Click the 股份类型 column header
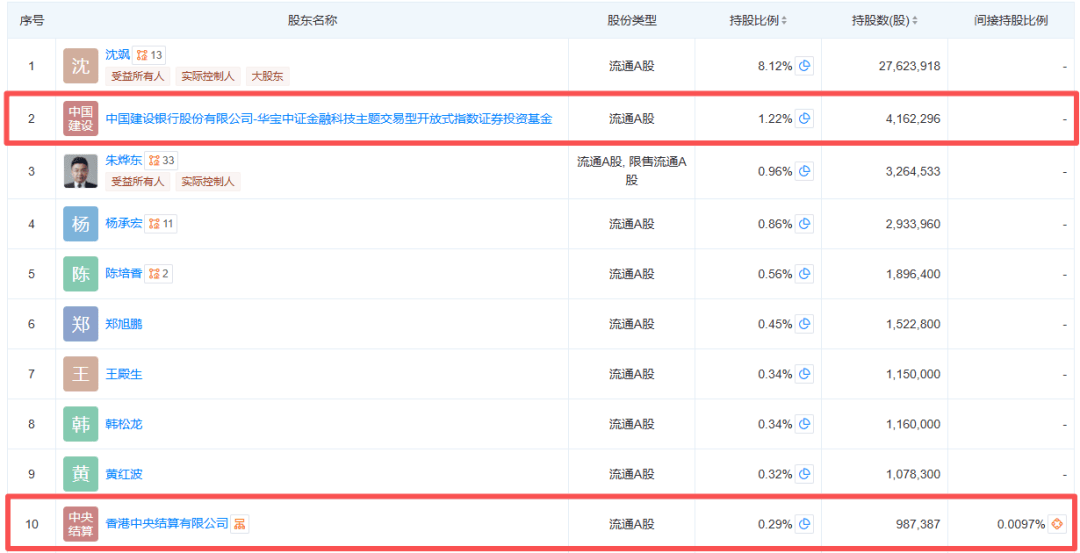 [632, 21]
